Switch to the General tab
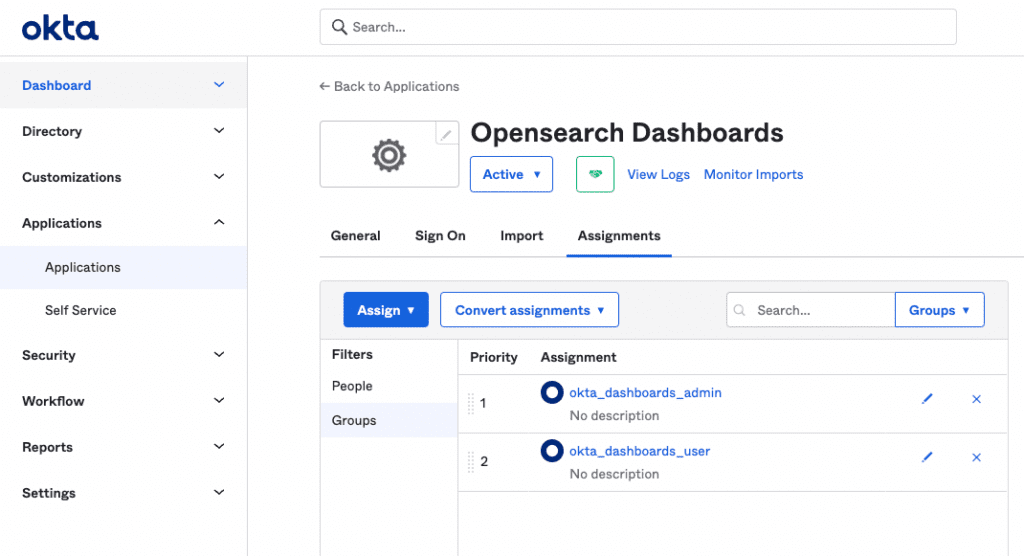 tap(355, 236)
